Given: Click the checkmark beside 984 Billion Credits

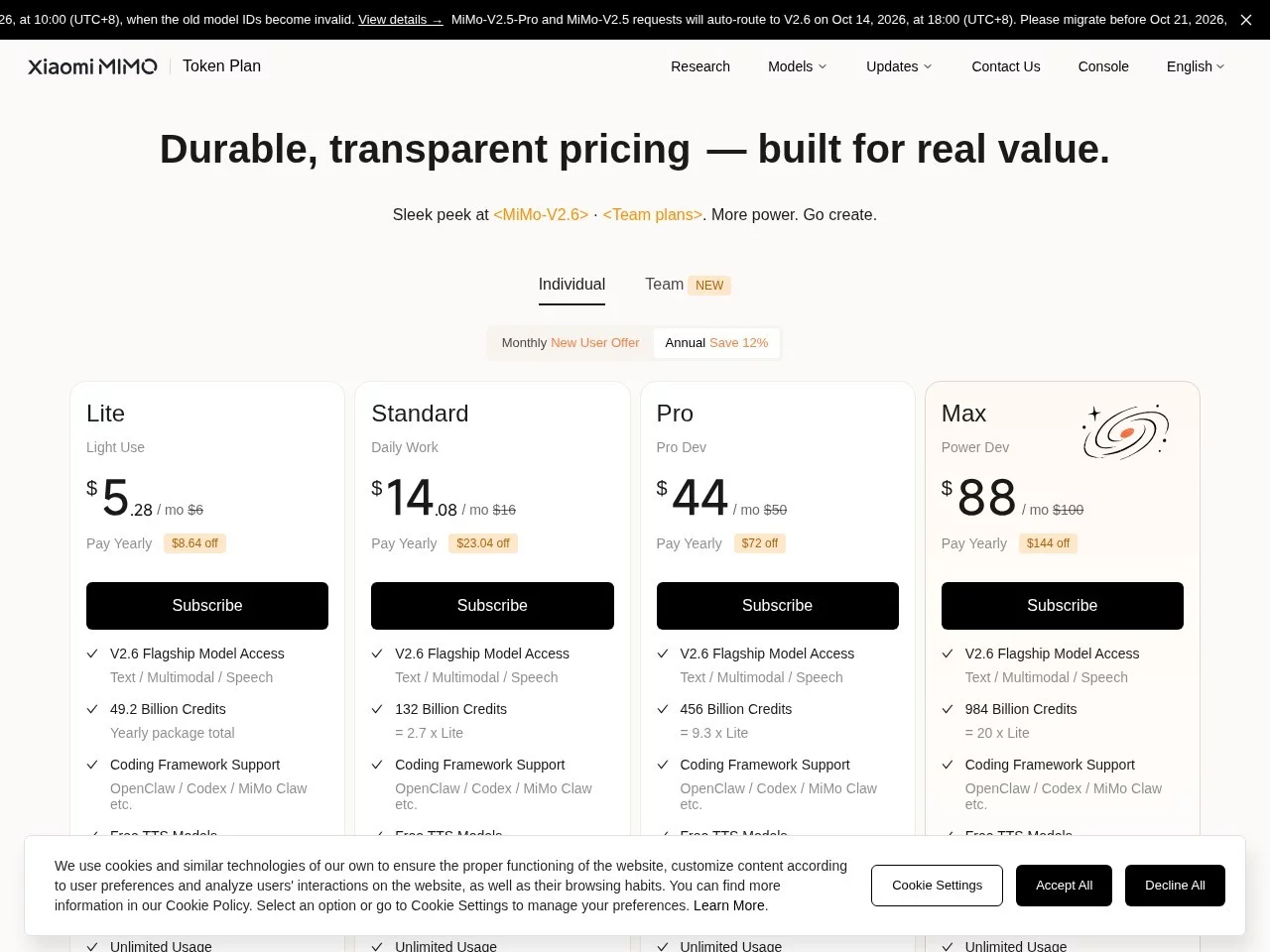Looking at the screenshot, I should (x=948, y=709).
